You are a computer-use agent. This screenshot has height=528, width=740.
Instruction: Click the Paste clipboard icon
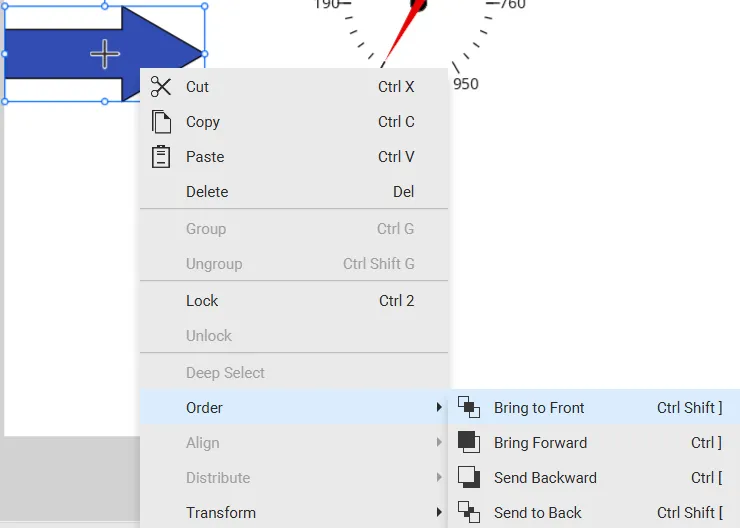161,157
